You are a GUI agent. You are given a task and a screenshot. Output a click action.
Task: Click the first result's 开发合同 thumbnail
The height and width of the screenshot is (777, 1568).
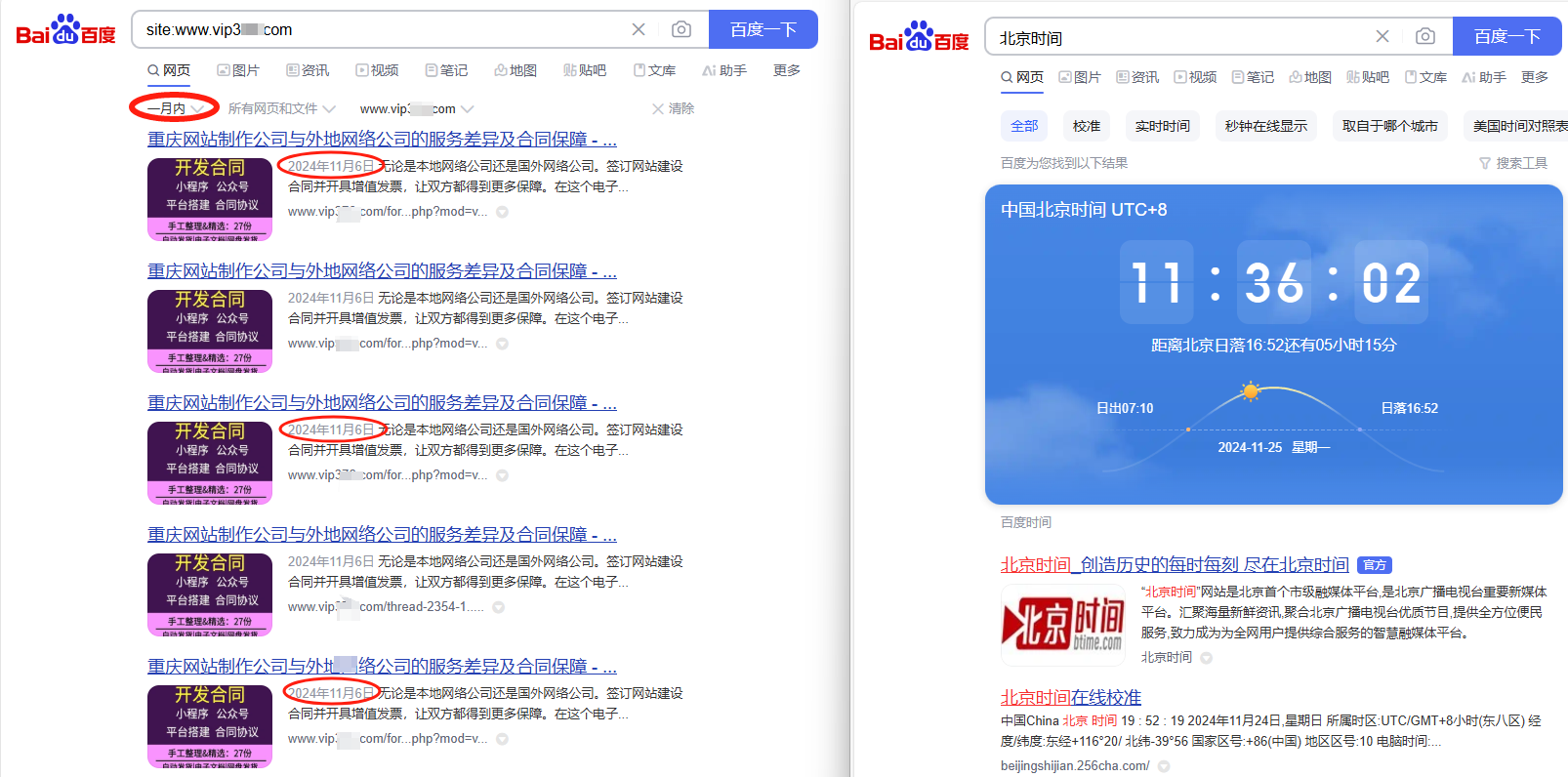coord(210,199)
